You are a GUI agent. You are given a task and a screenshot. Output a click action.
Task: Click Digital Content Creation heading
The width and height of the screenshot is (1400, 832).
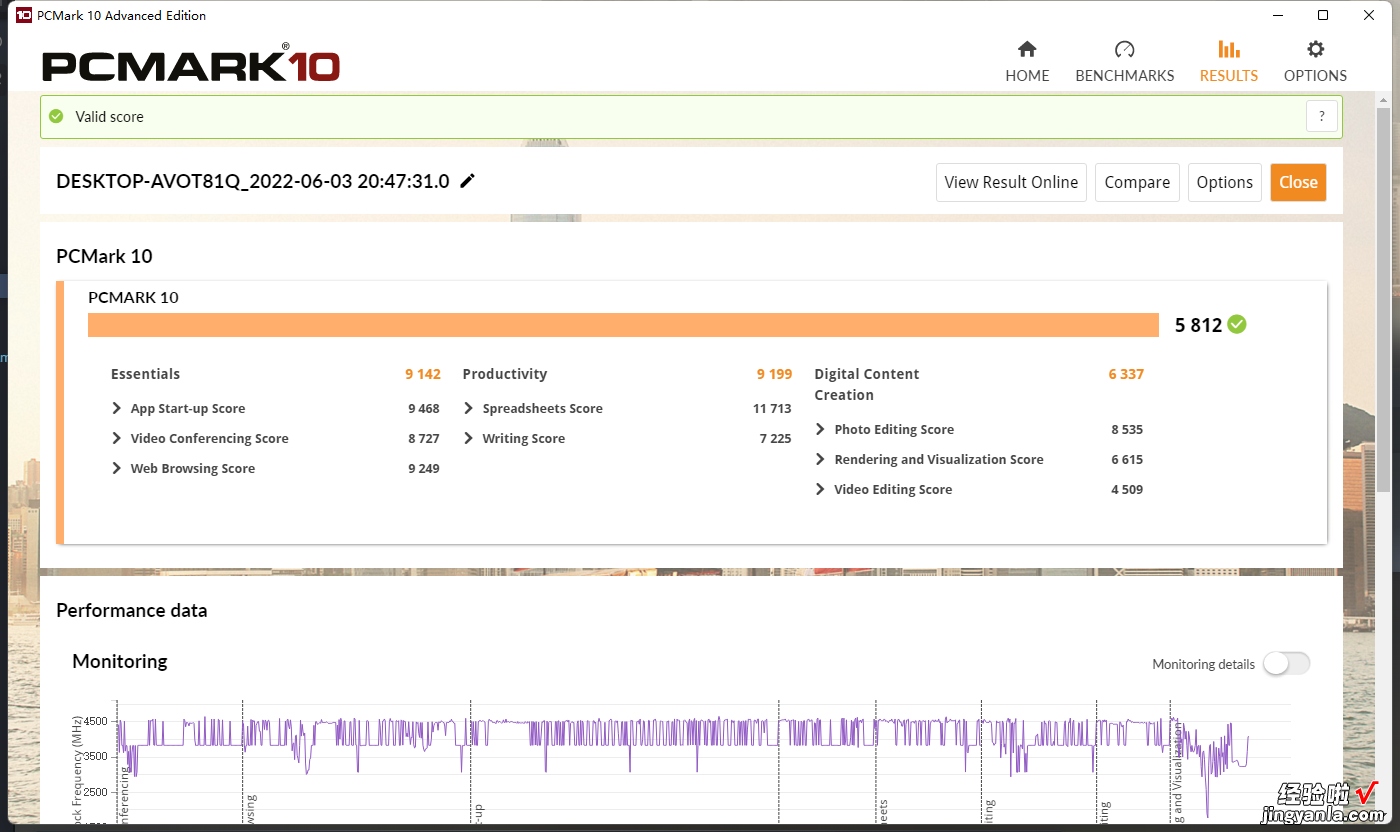(867, 384)
